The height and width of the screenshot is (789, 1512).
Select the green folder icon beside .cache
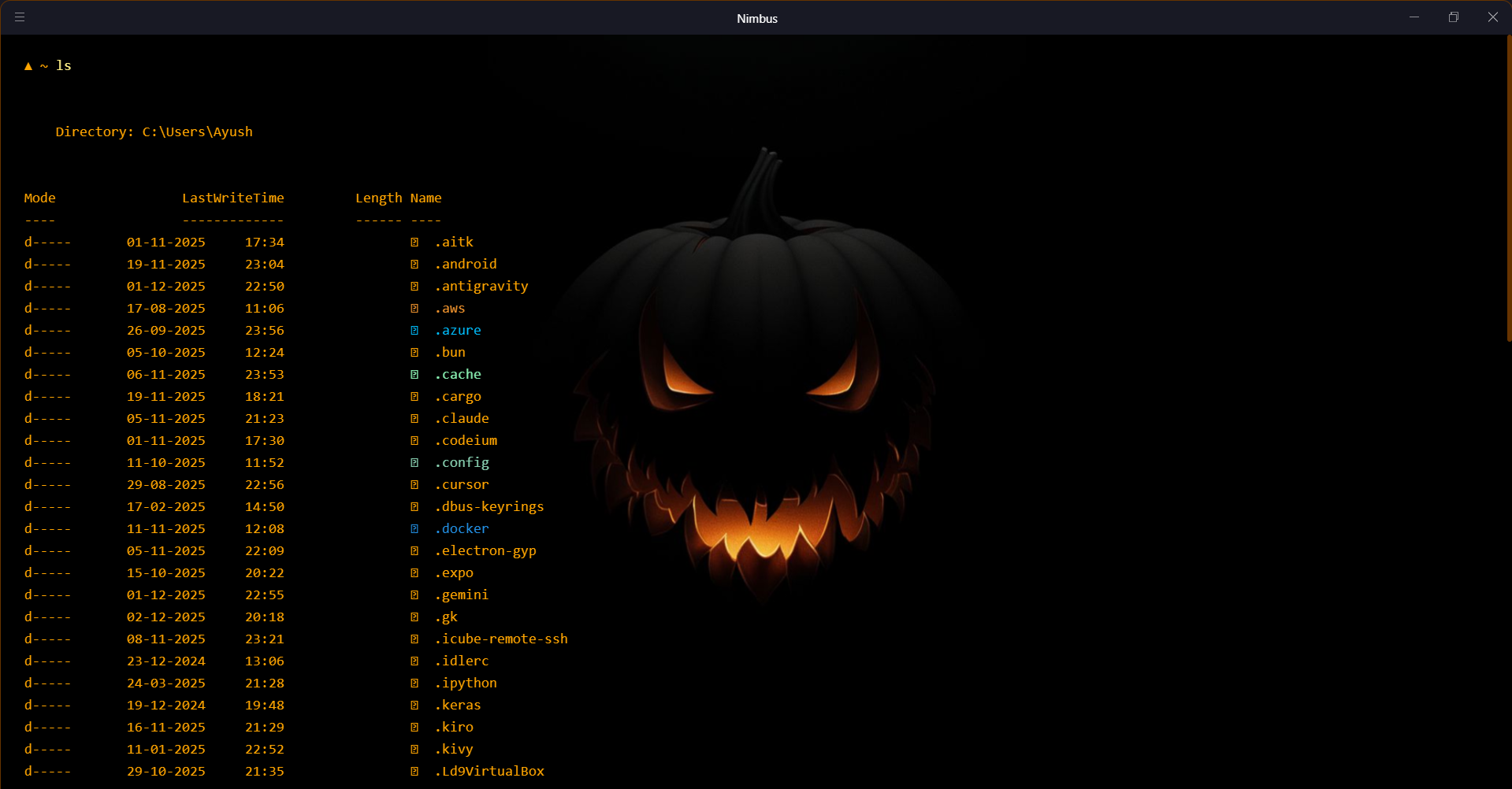point(414,375)
